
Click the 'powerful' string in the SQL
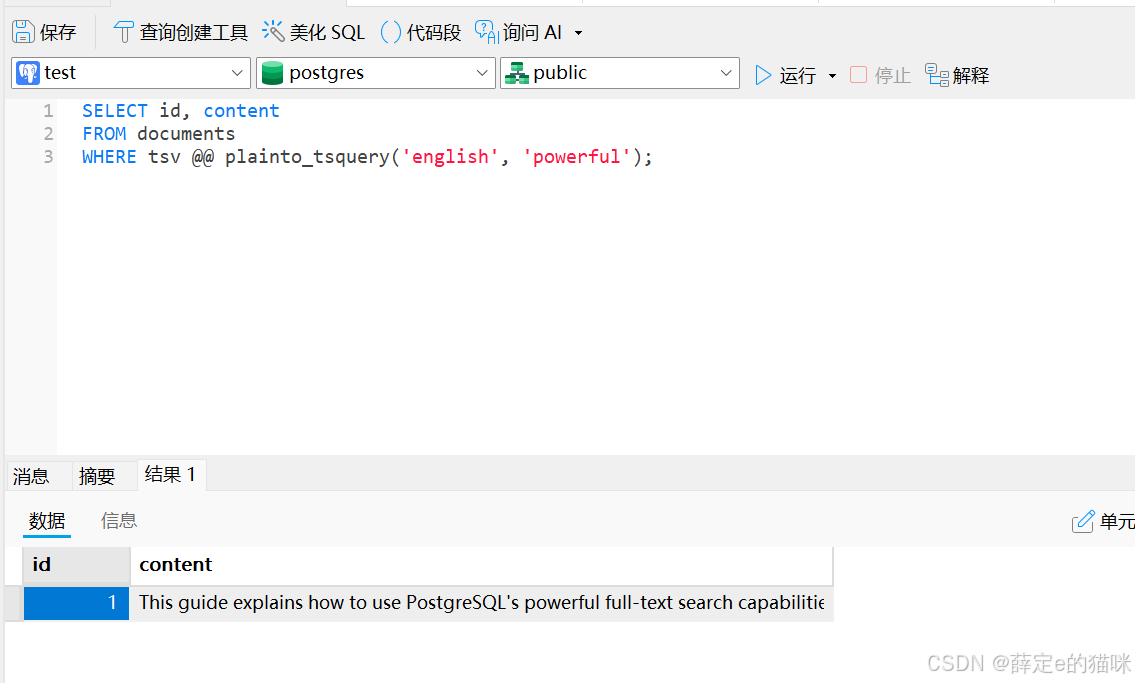coord(576,157)
